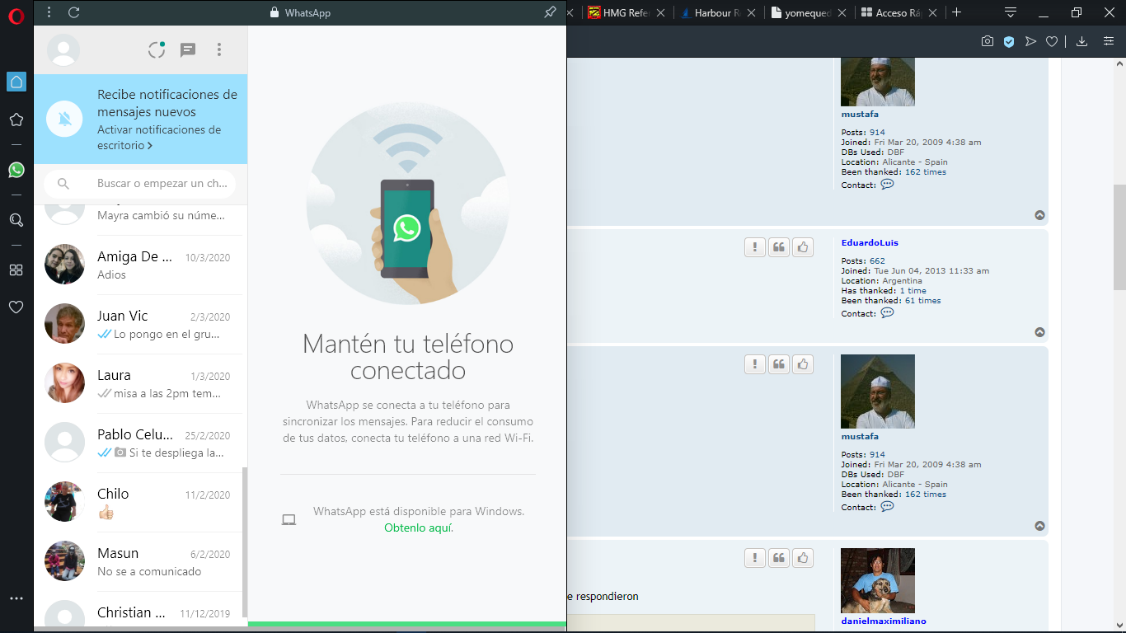
Task: Click WhatsApp chat list scrollbar
Action: click(244, 542)
